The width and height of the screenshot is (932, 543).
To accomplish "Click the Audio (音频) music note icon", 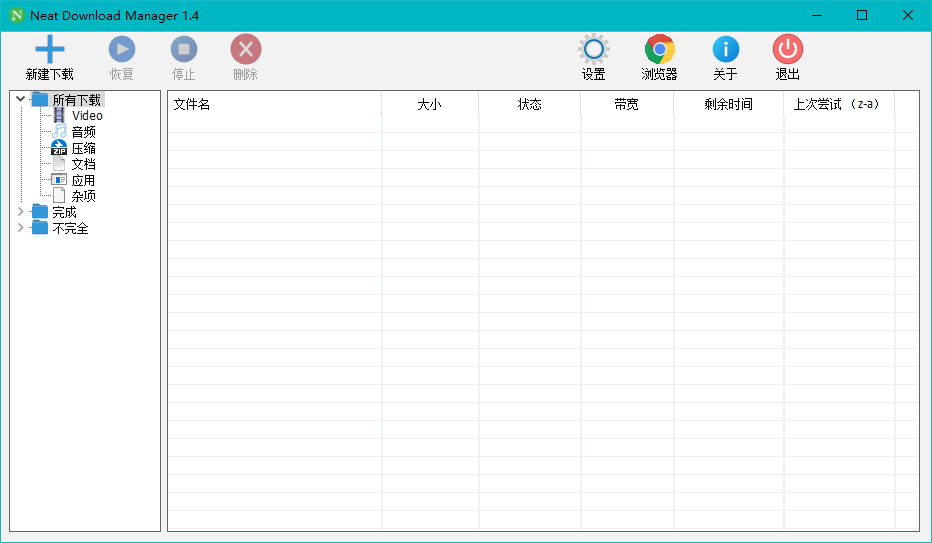I will coord(59,131).
